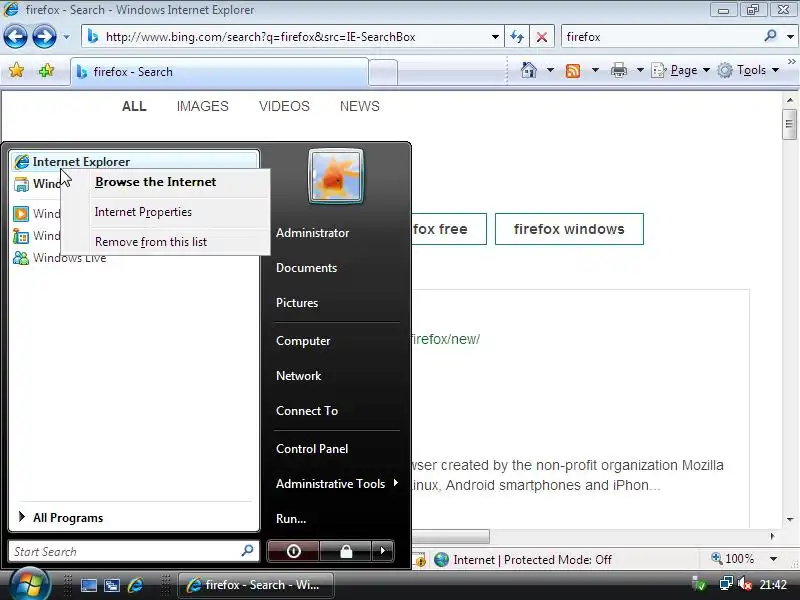800x600 pixels.
Task: Open Control Panel from Start menu
Action: click(x=312, y=449)
